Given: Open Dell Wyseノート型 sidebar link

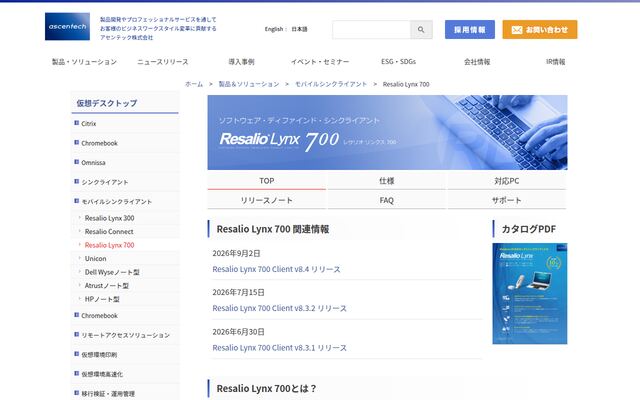Looking at the screenshot, I should [x=112, y=272].
